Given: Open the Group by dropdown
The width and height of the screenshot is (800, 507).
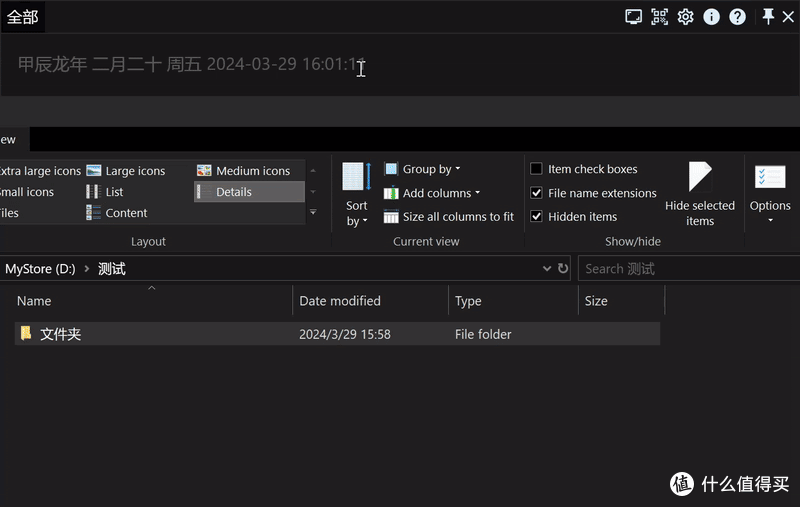Looking at the screenshot, I should pyautogui.click(x=422, y=169).
